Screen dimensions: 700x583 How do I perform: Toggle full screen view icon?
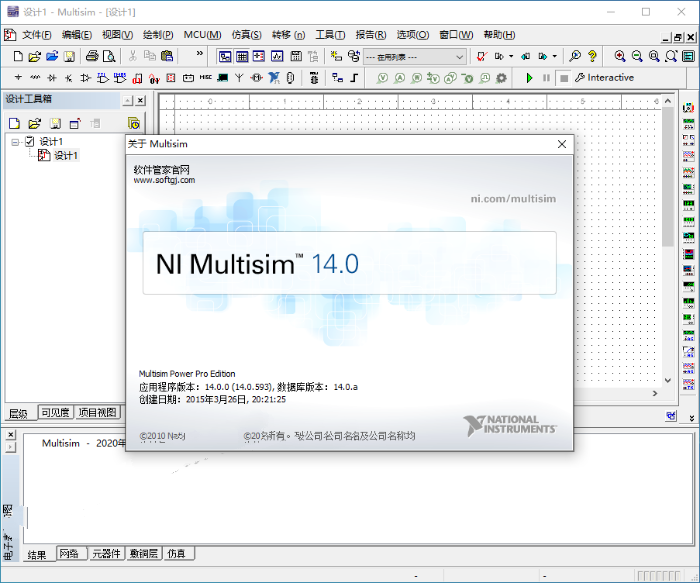tap(688, 56)
